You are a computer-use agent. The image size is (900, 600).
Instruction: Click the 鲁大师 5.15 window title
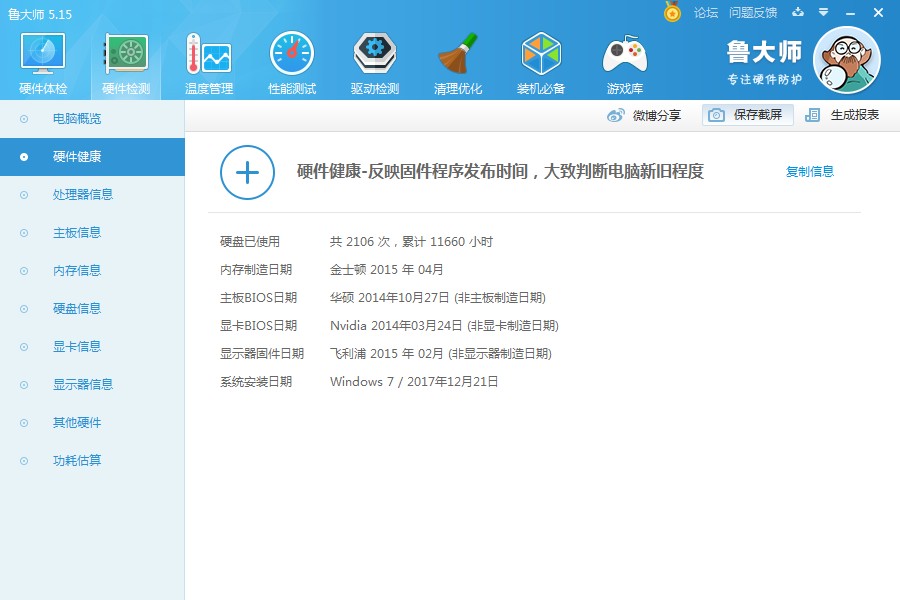[x=40, y=14]
